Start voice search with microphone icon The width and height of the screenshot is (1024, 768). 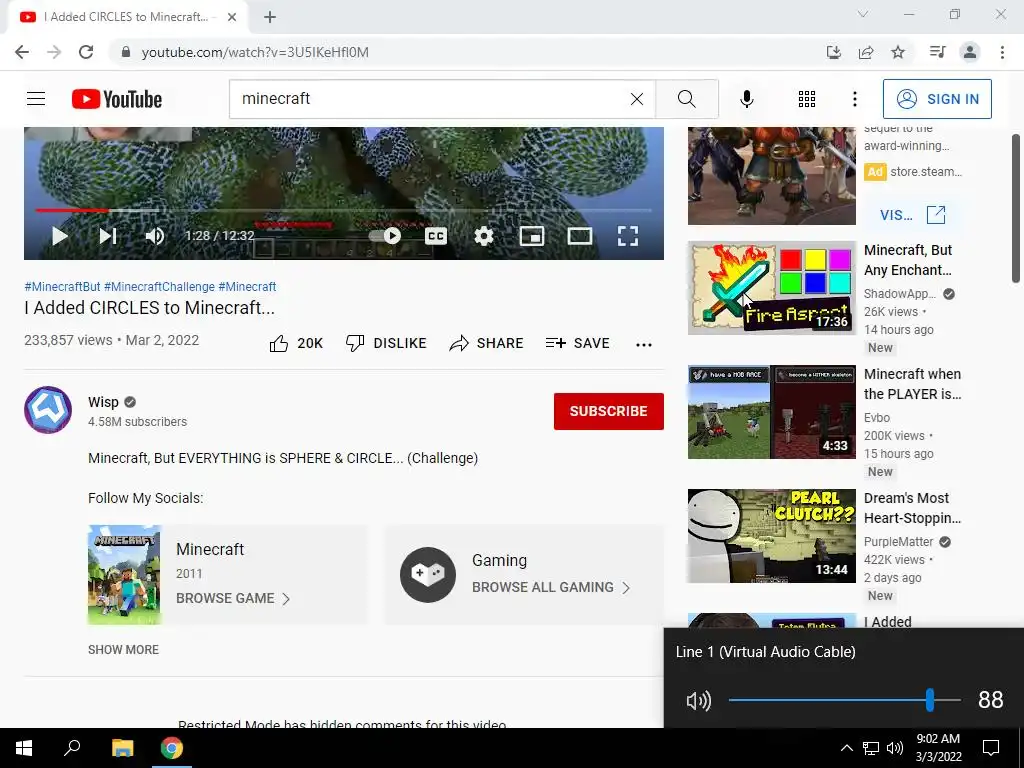click(747, 99)
